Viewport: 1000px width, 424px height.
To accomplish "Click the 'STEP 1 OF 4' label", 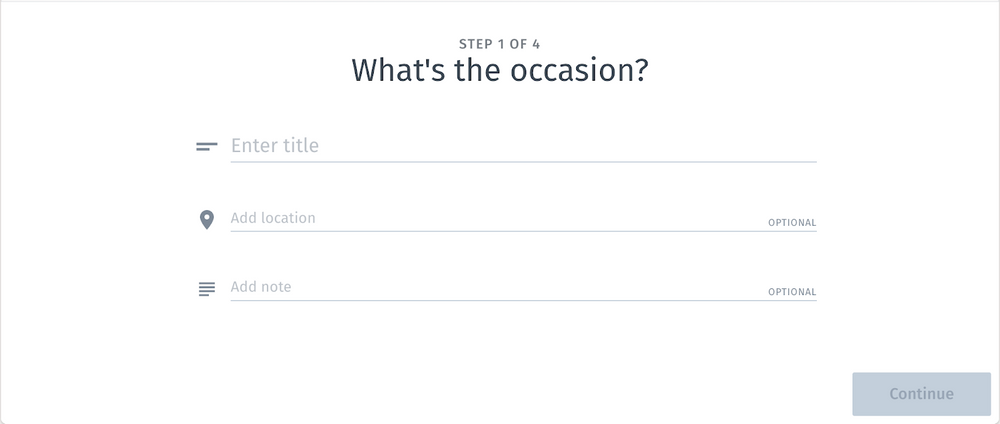I will [500, 44].
